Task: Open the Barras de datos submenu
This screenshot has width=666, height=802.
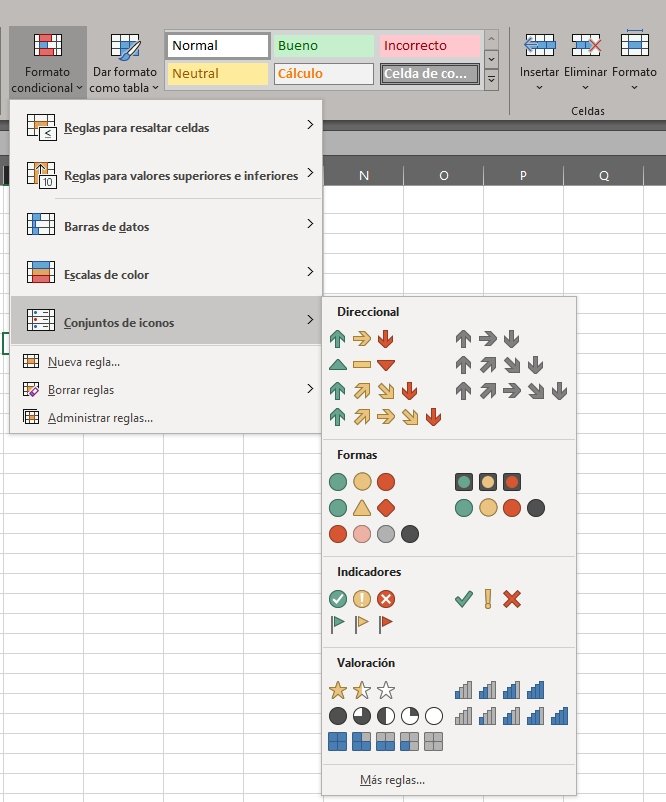Action: click(166, 226)
